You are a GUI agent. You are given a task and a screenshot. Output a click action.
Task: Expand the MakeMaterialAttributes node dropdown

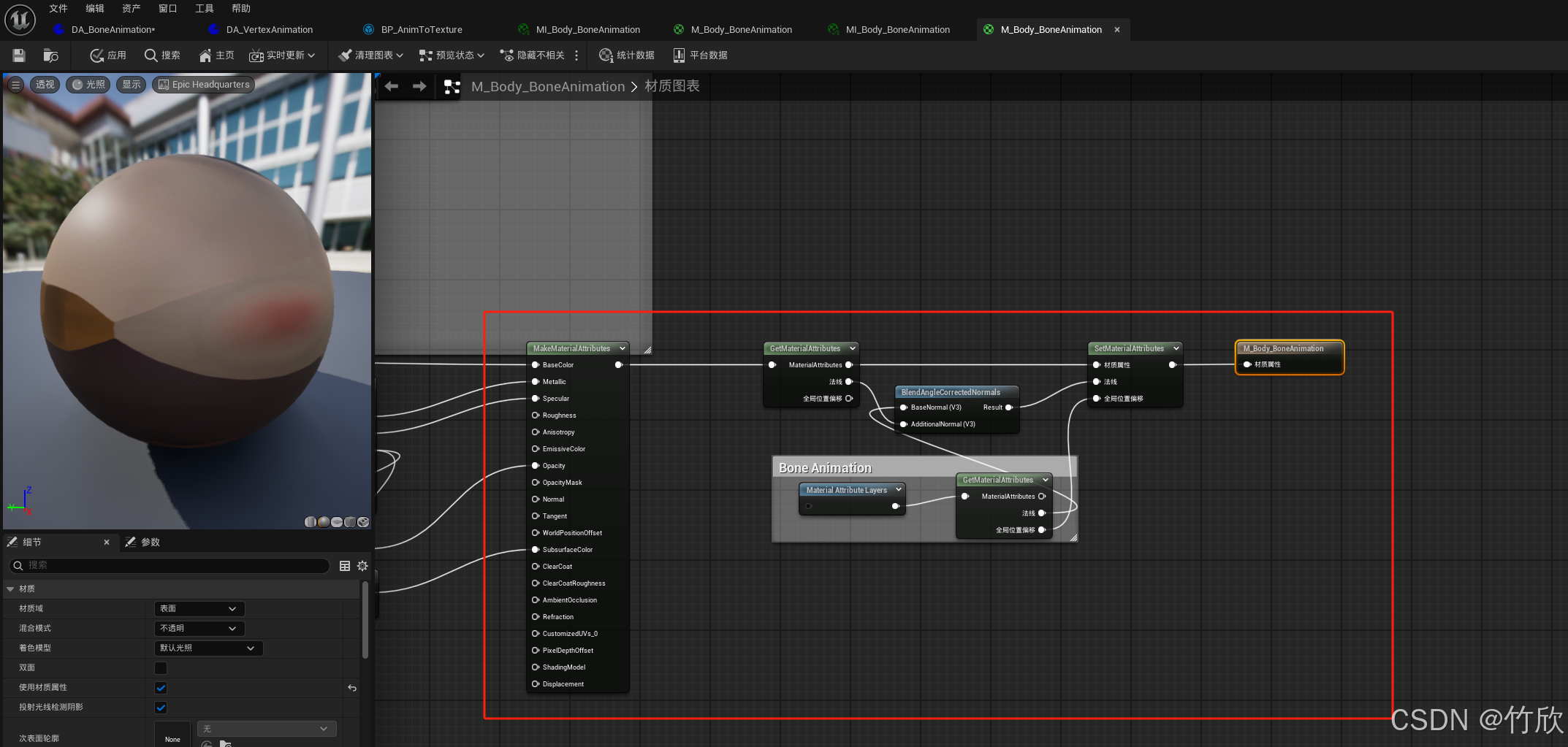pyautogui.click(x=622, y=348)
